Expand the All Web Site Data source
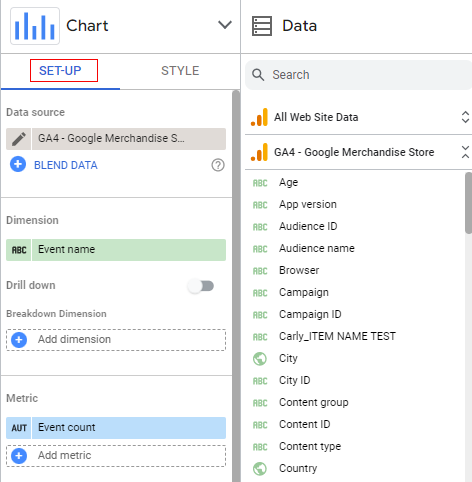Viewport: 472px width, 482px height. [465, 117]
